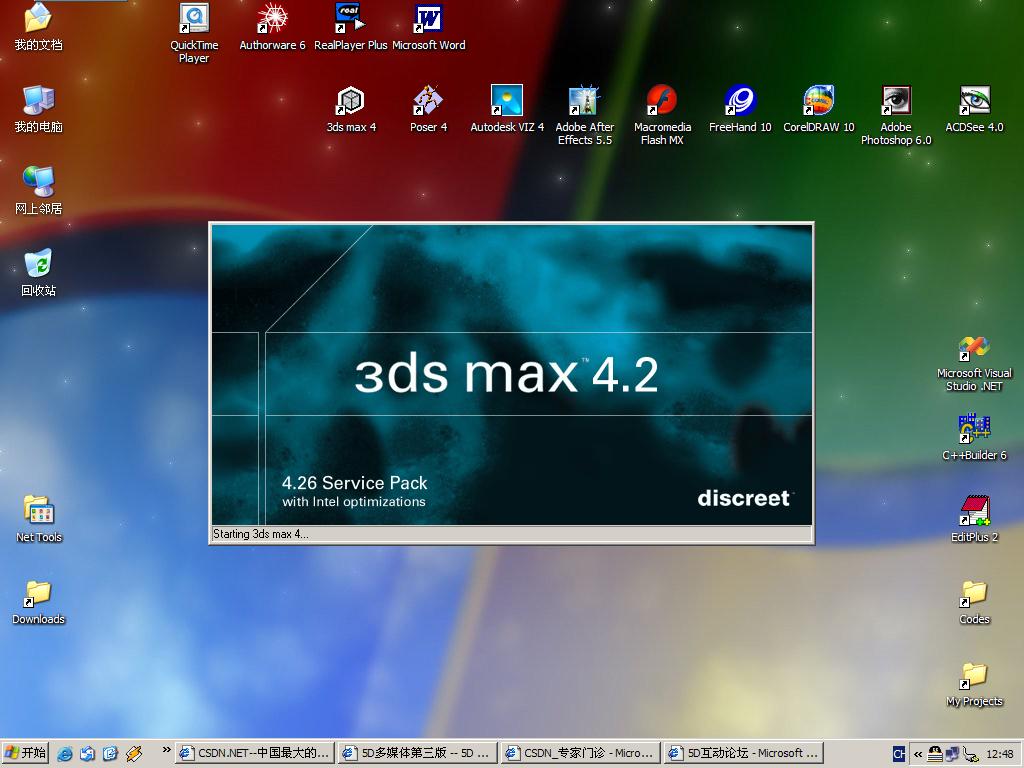Viewport: 1024px width, 768px height.
Task: Launch RealPlayer Plus shortcut
Action: click(x=350, y=18)
